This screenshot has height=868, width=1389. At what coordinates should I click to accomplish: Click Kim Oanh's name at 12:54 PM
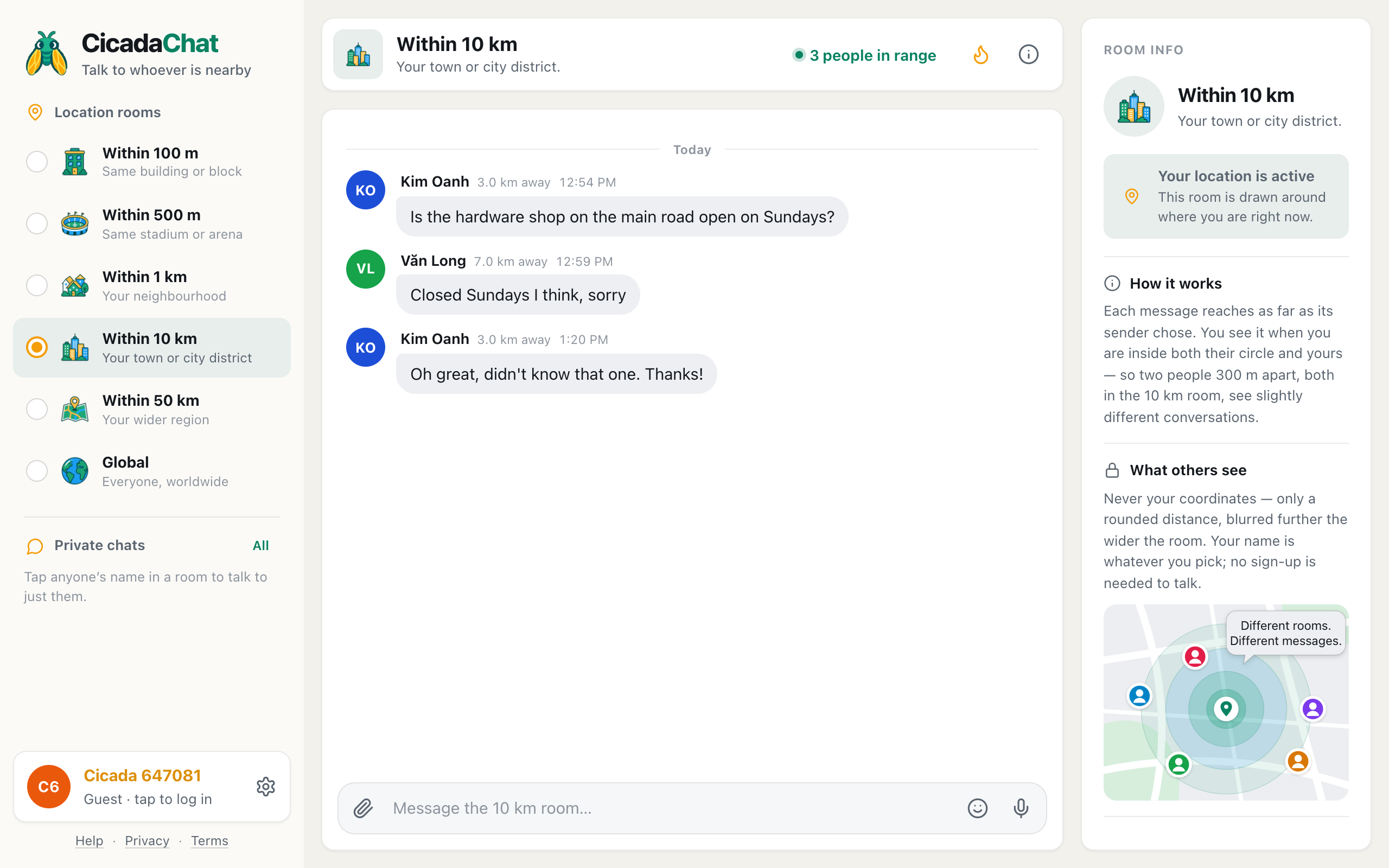click(435, 182)
